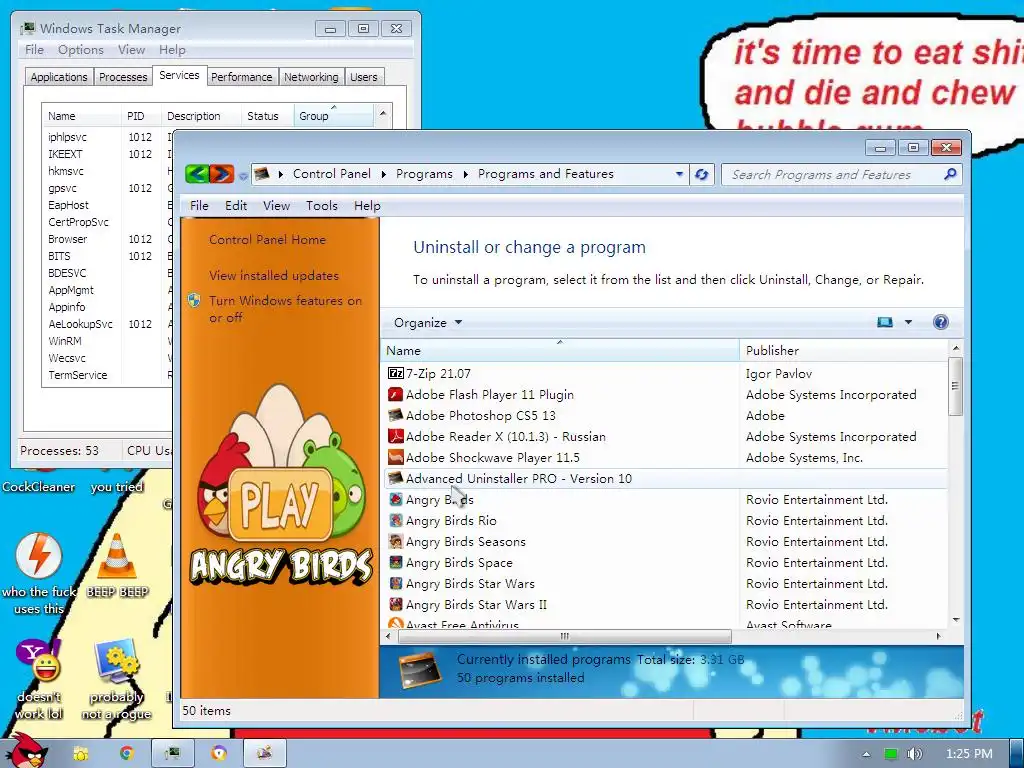Click the clock showing 1:25 PM

pyautogui.click(x=969, y=754)
